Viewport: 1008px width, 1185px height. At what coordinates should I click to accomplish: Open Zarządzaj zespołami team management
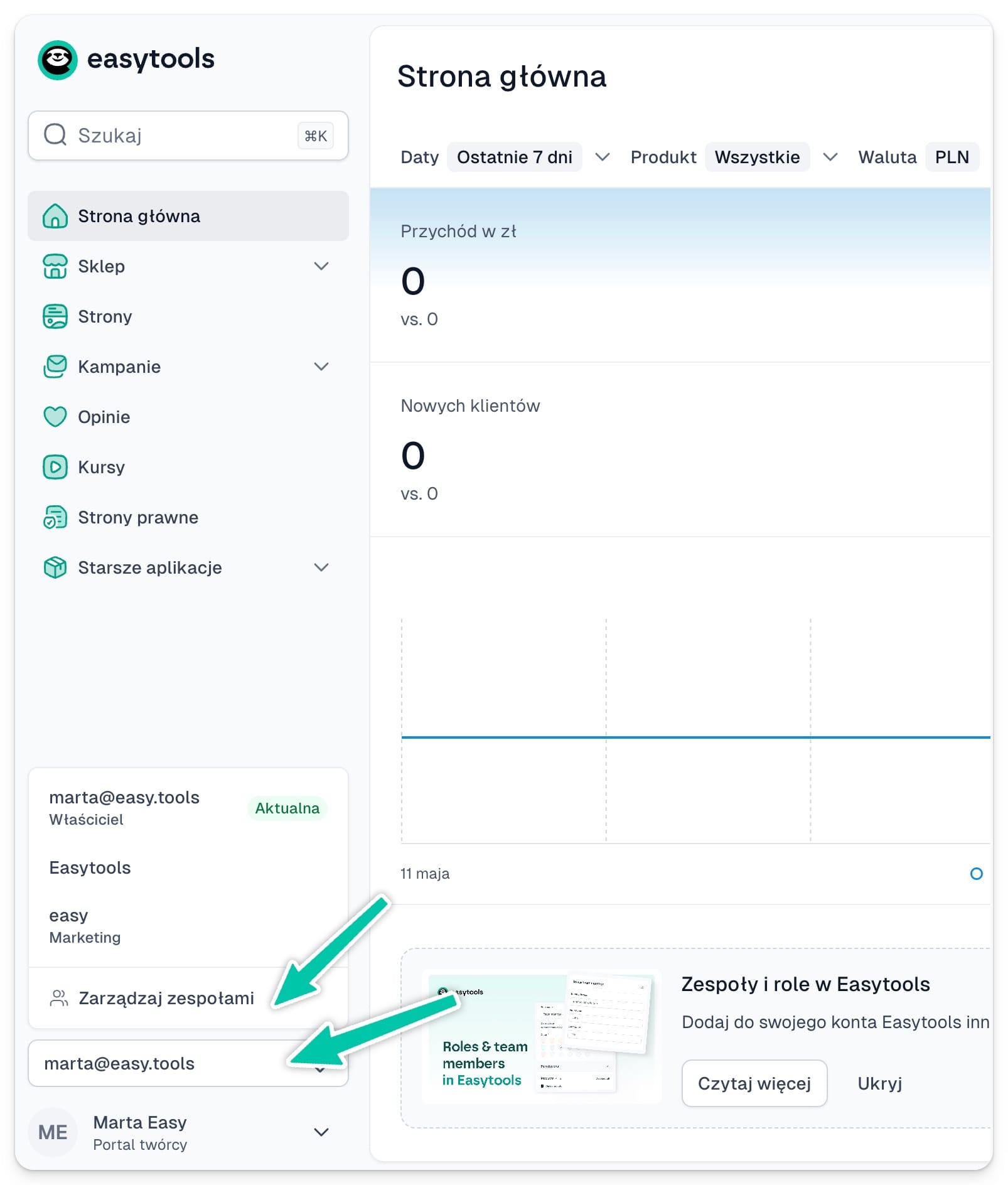[188, 998]
